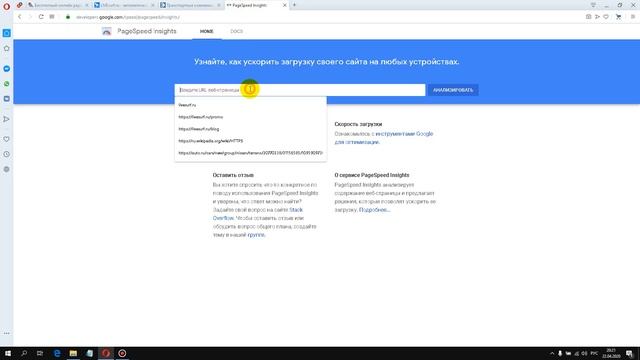Switch to the second browser tab
This screenshot has height=360, width=640.
(x=124, y=5)
